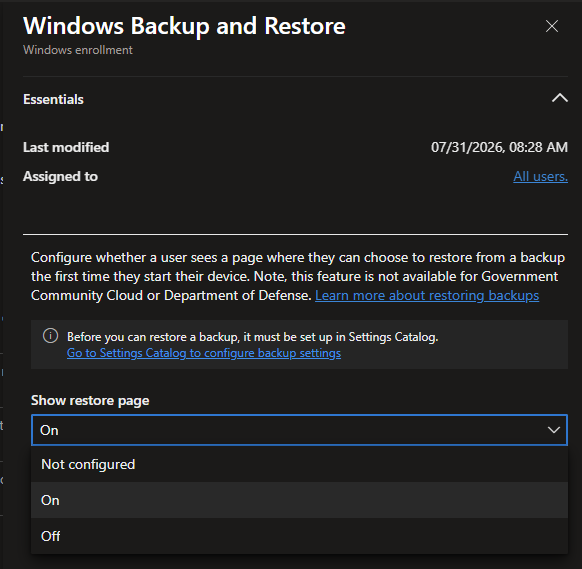582x569 pixels.
Task: Click the Essentials heading
Action: pyautogui.click(x=53, y=99)
